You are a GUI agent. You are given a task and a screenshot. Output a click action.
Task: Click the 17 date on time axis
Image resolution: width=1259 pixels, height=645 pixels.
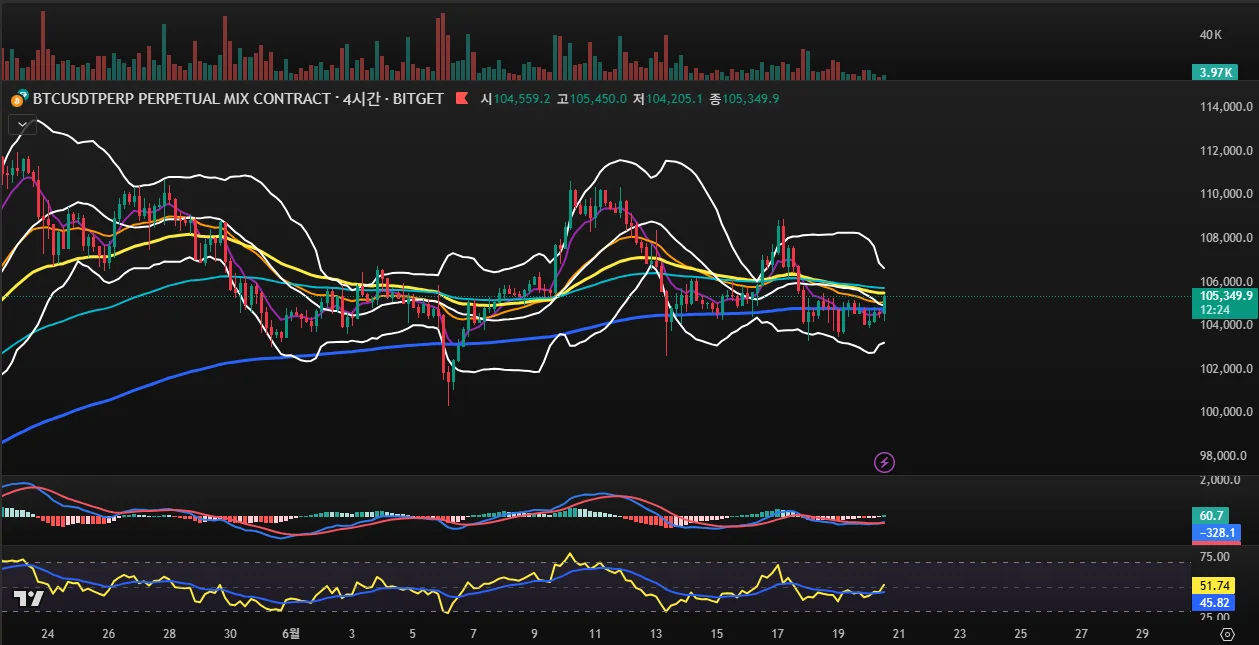coord(777,633)
